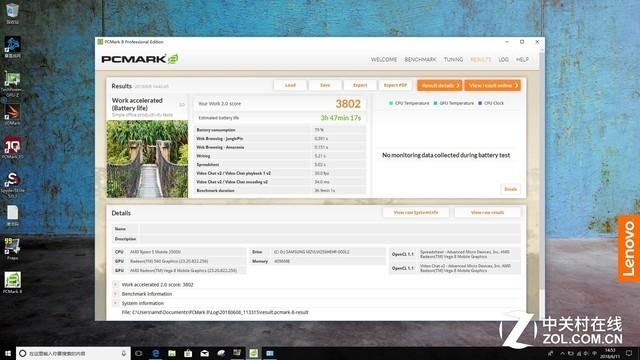Collapse the System information row

pos(115,303)
